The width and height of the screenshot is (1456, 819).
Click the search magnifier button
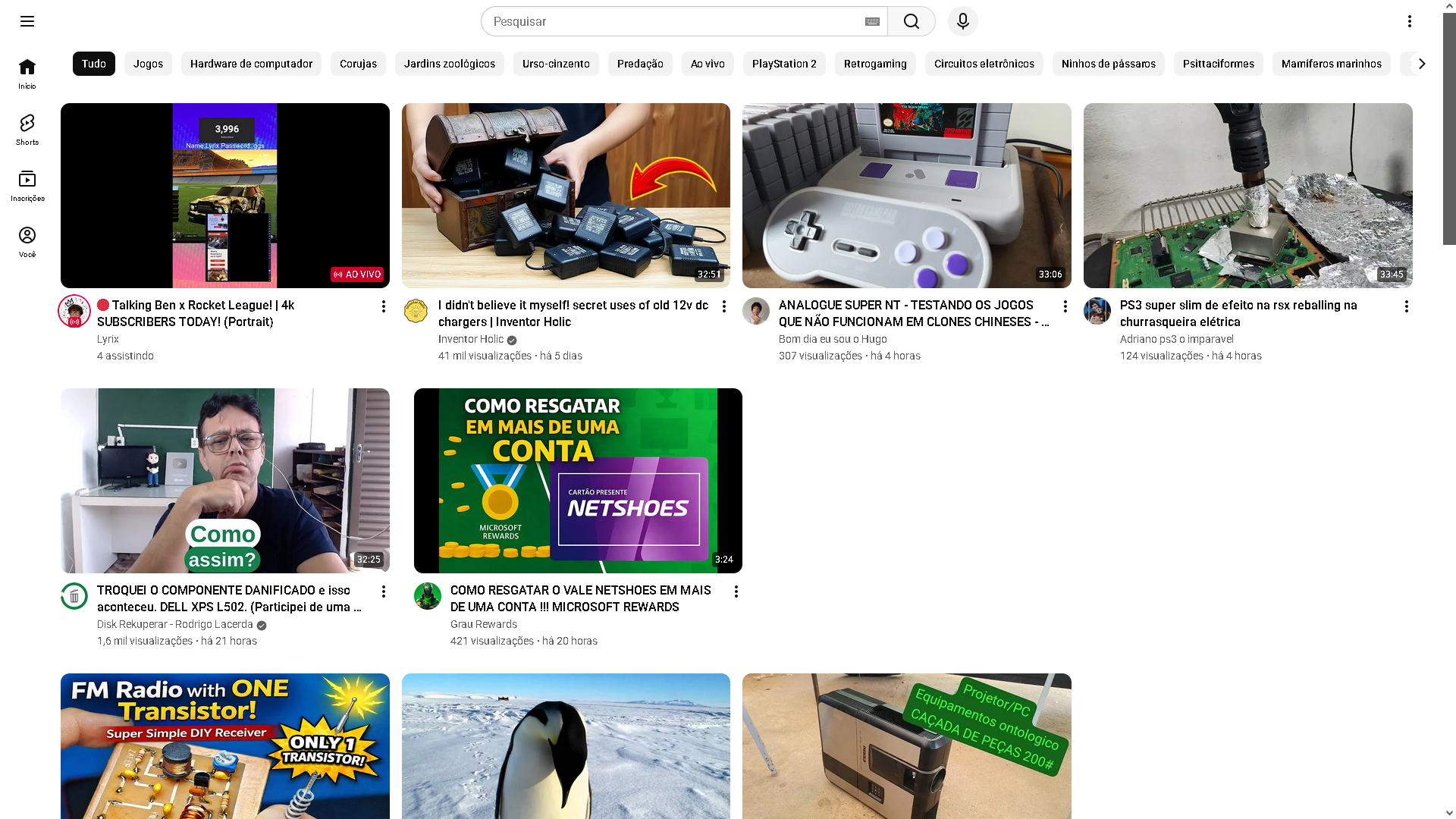point(911,21)
